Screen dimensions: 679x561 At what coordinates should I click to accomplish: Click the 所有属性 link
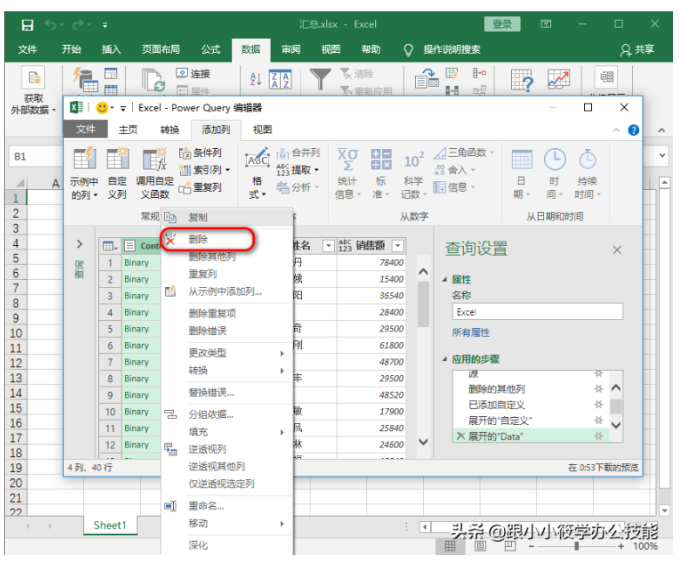[x=471, y=332]
